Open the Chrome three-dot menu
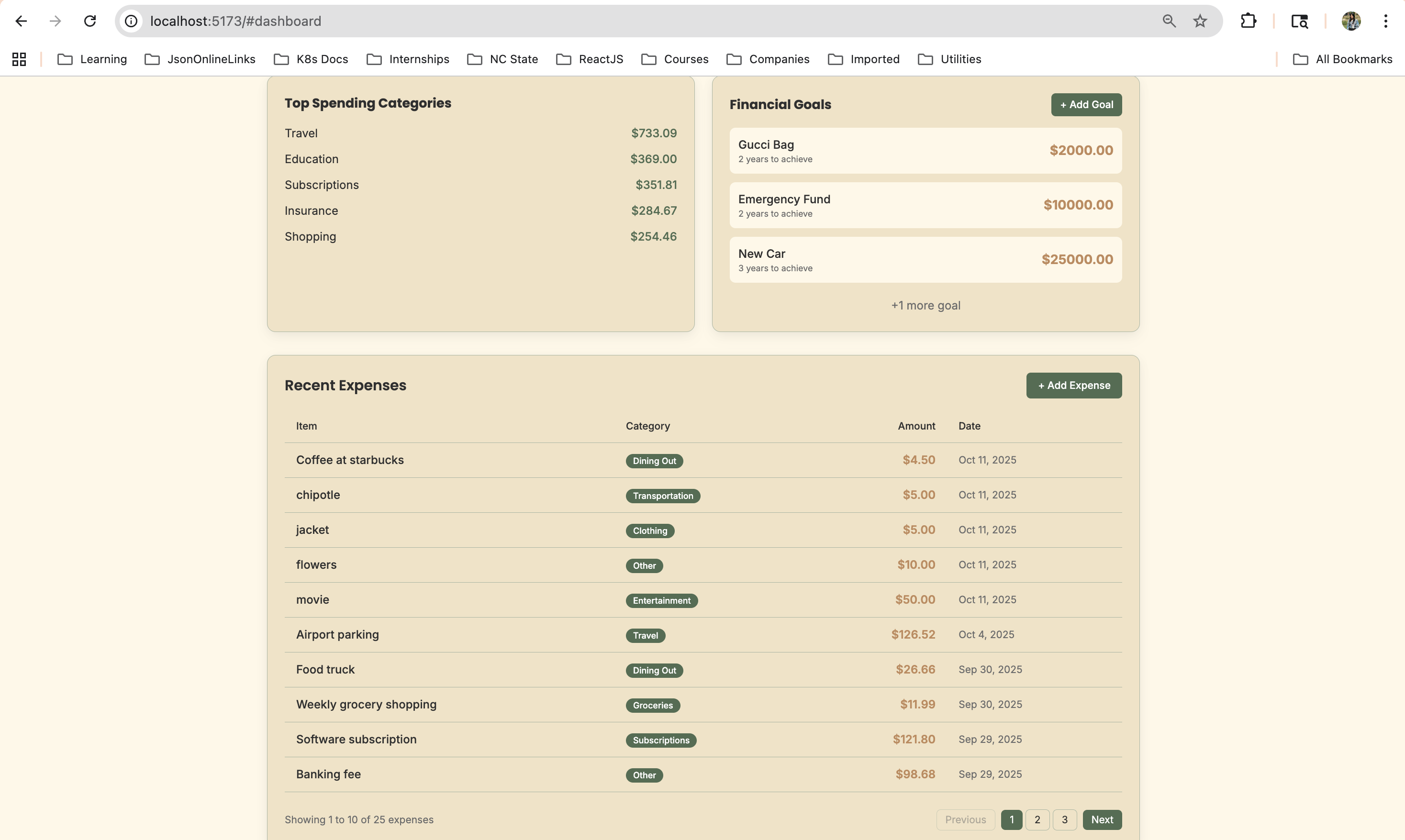Image resolution: width=1405 pixels, height=840 pixels. click(1385, 21)
